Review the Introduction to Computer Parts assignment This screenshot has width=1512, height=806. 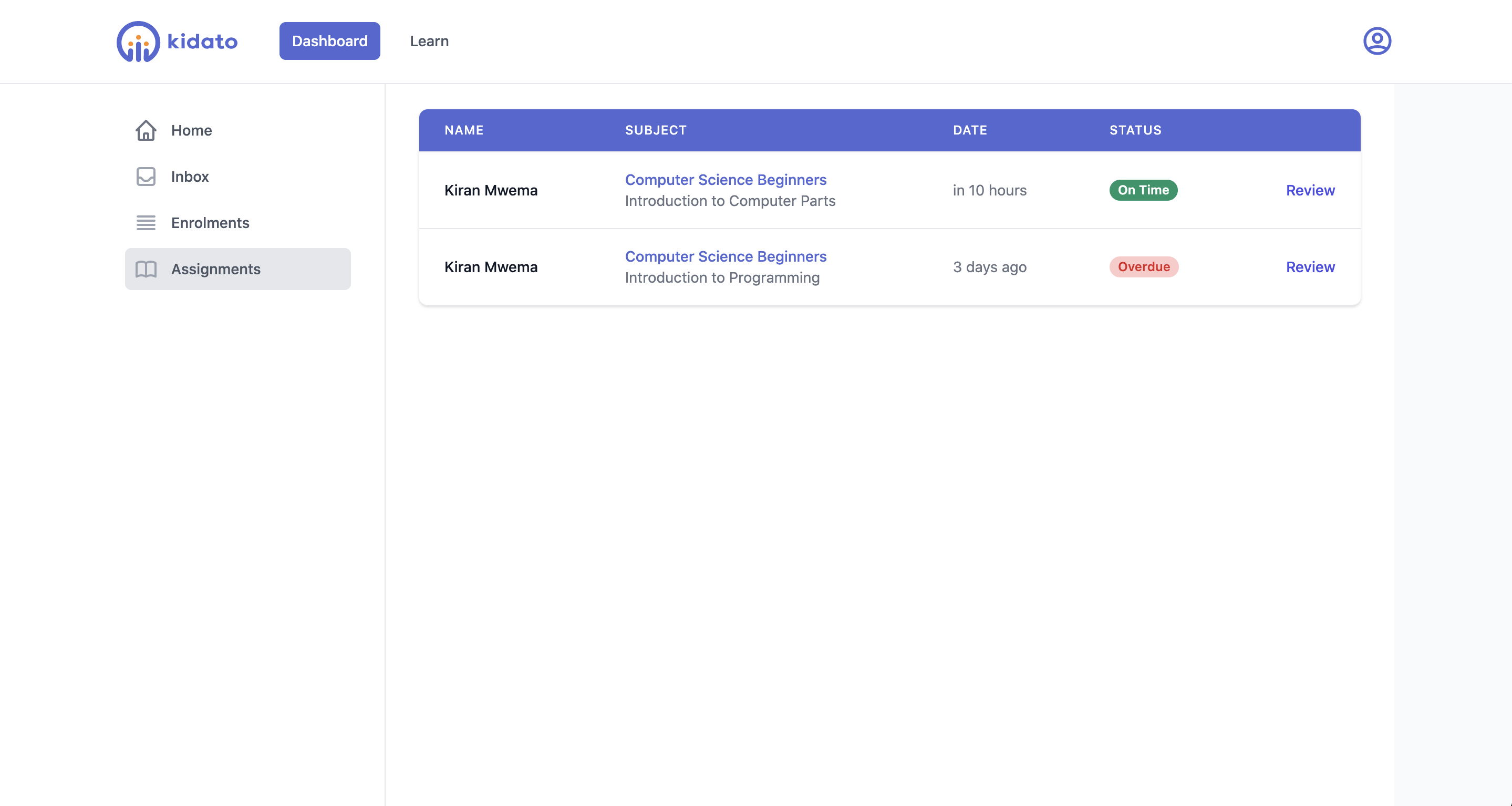click(x=1310, y=190)
